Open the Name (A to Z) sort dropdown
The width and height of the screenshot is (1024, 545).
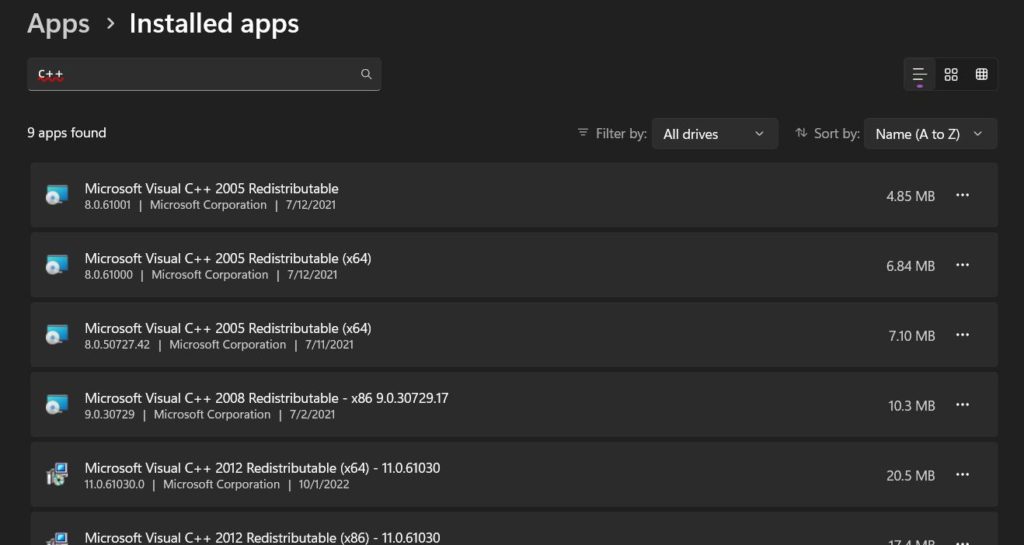930,134
